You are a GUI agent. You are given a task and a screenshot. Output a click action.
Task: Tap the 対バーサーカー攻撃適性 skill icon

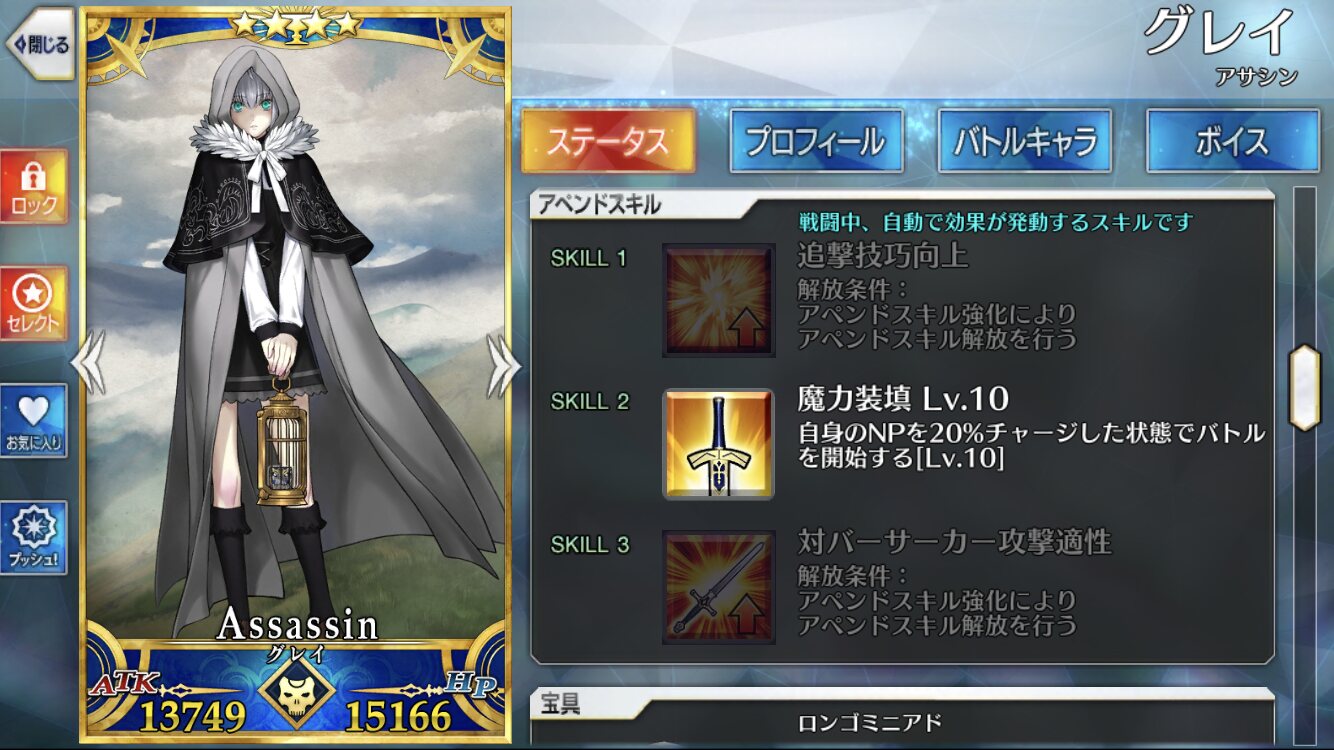point(718,587)
